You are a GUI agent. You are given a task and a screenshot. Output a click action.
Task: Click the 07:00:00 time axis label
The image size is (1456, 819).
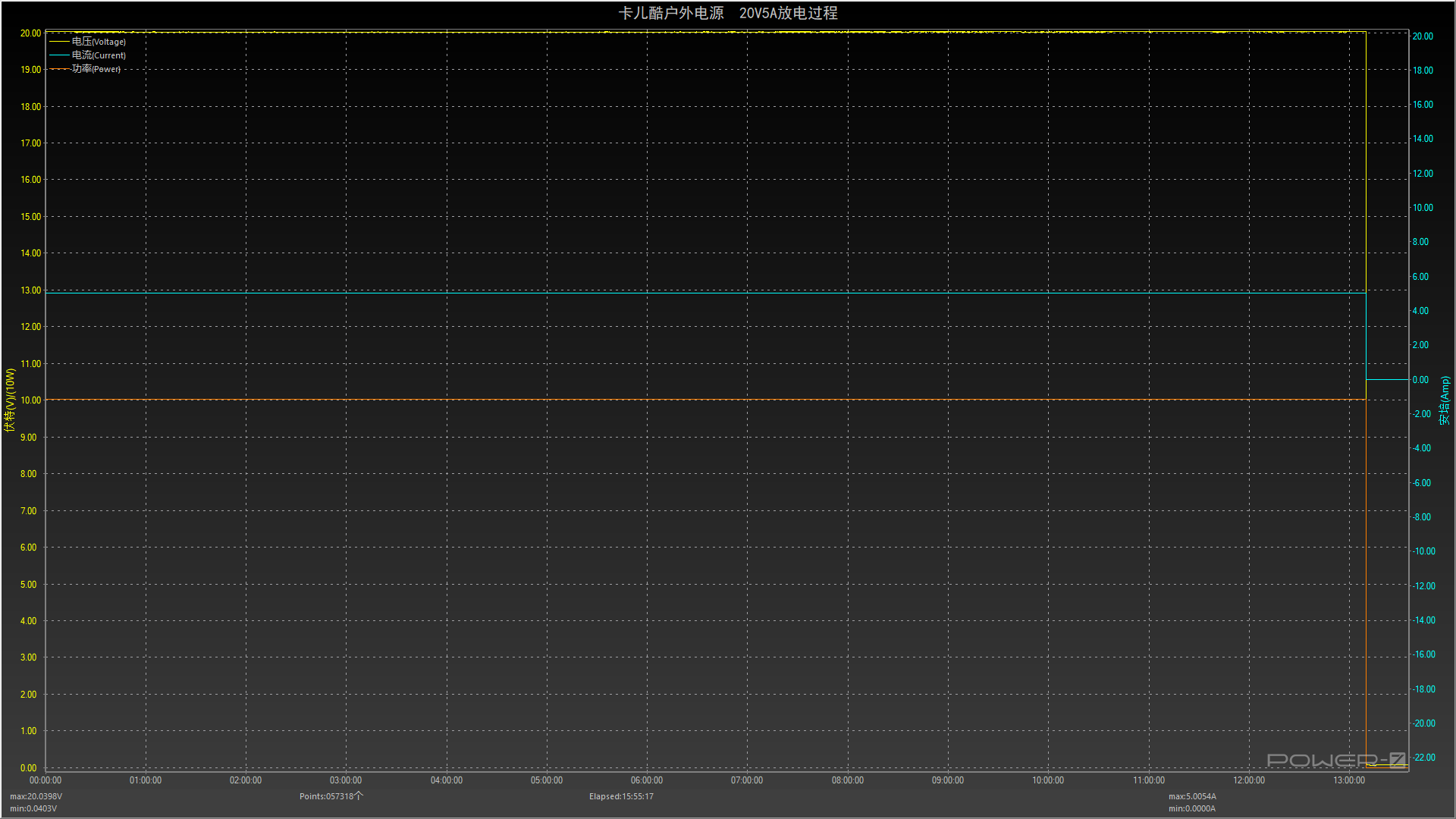point(747,780)
